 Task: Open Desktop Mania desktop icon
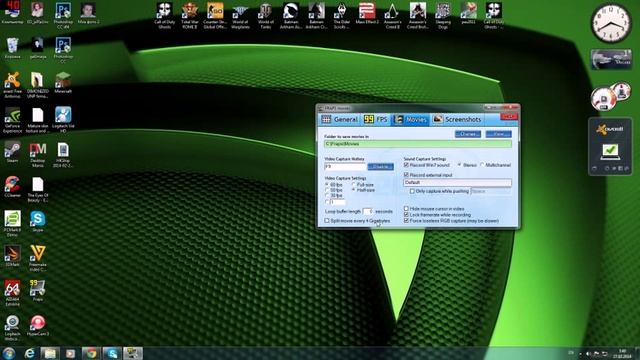coord(38,155)
